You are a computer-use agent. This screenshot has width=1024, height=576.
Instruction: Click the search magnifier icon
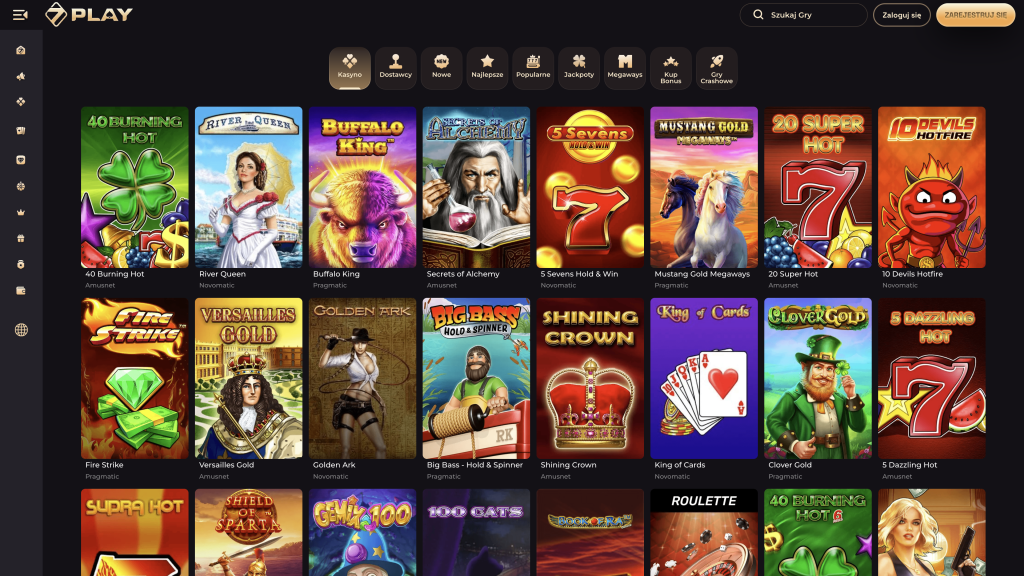click(x=758, y=14)
